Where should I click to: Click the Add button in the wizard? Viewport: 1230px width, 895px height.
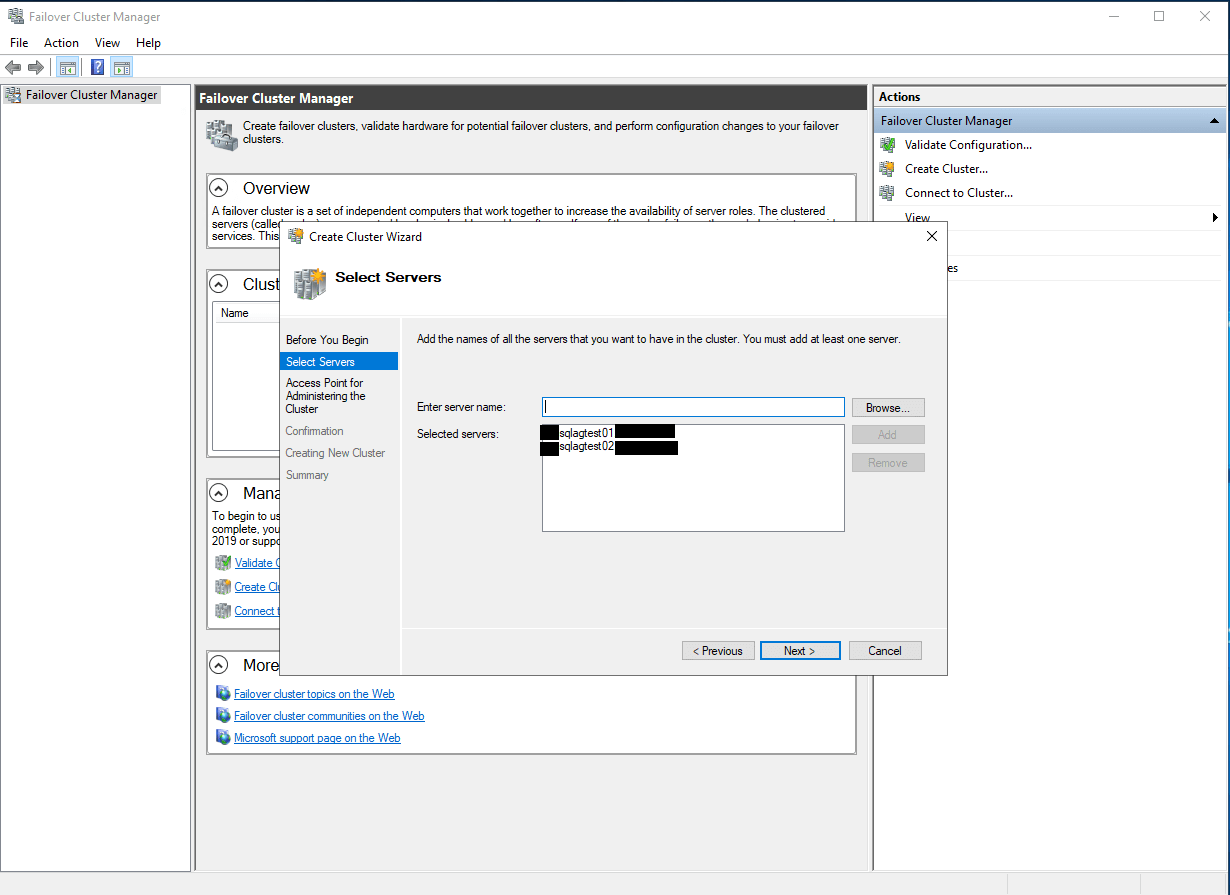click(888, 435)
